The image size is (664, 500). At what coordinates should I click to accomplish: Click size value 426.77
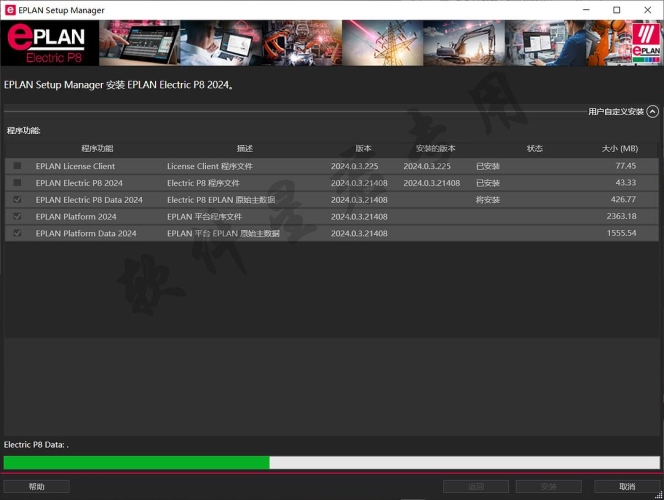[623, 199]
